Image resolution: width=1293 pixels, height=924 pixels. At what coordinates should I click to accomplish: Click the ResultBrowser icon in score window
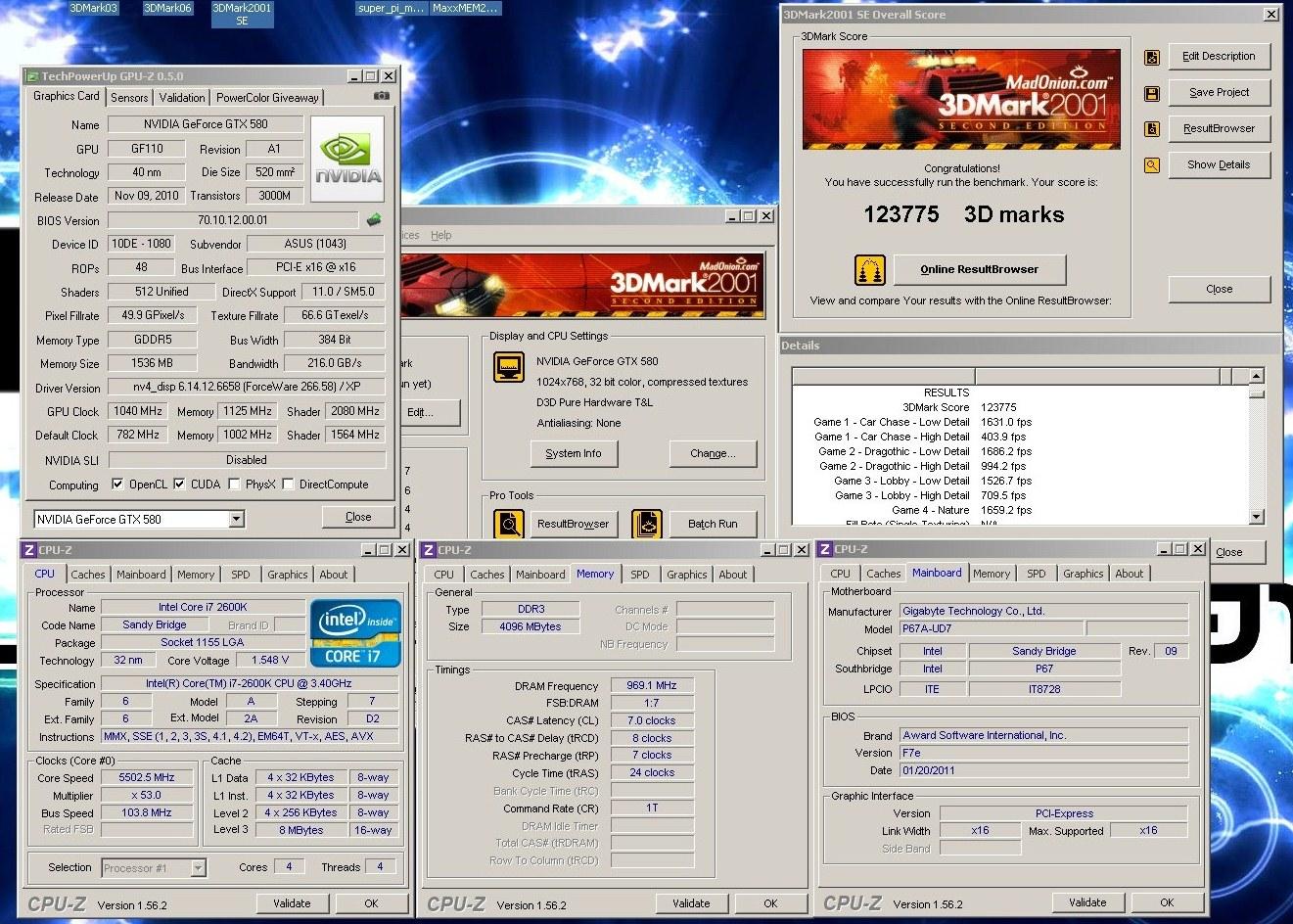(1152, 129)
